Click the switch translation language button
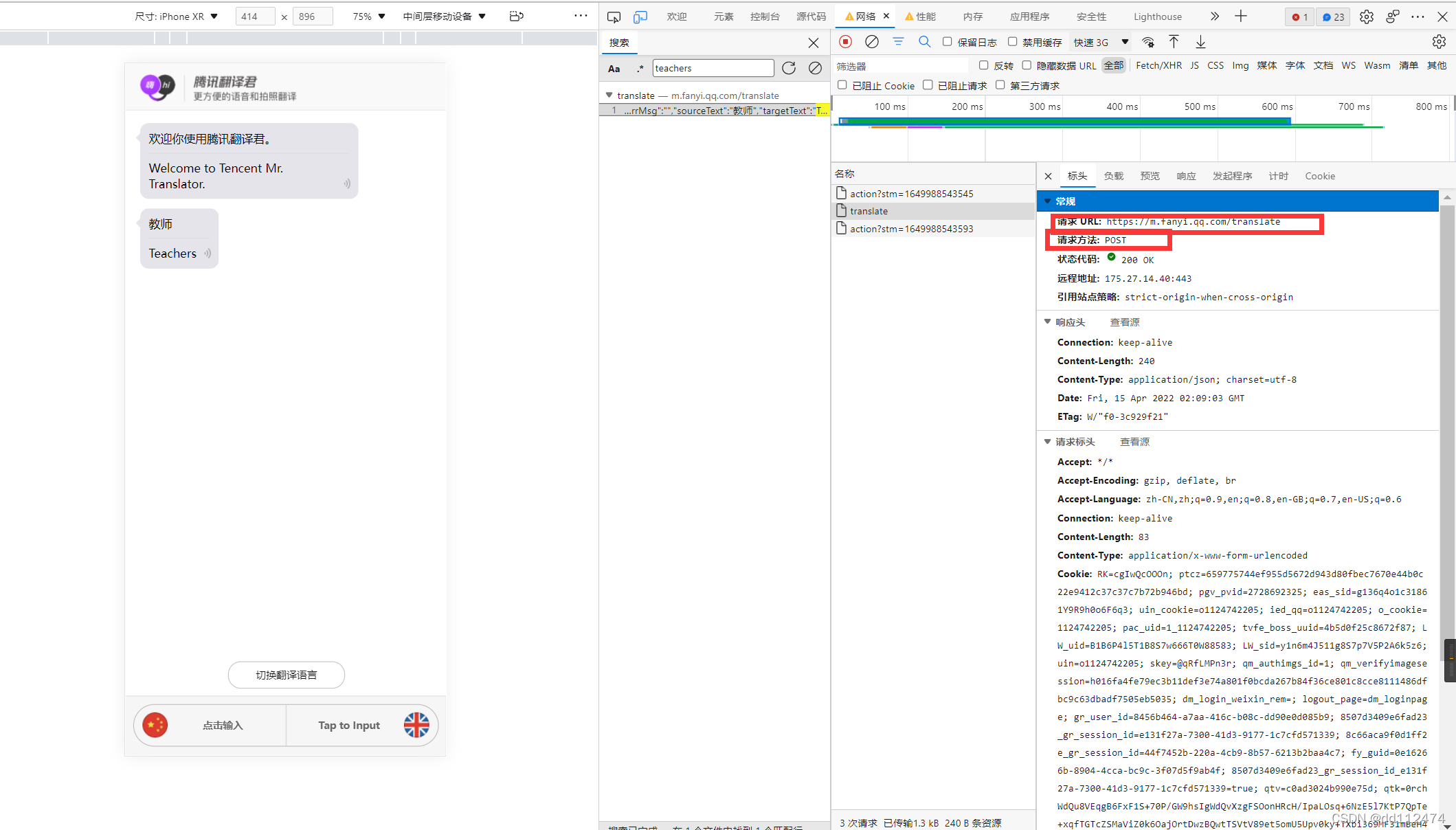The width and height of the screenshot is (1456, 830). [x=287, y=675]
